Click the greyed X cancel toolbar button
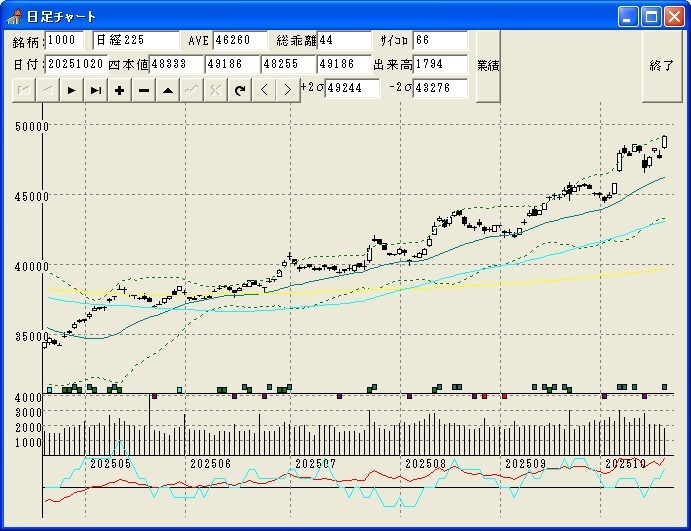This screenshot has height=531, width=691. (x=215, y=90)
